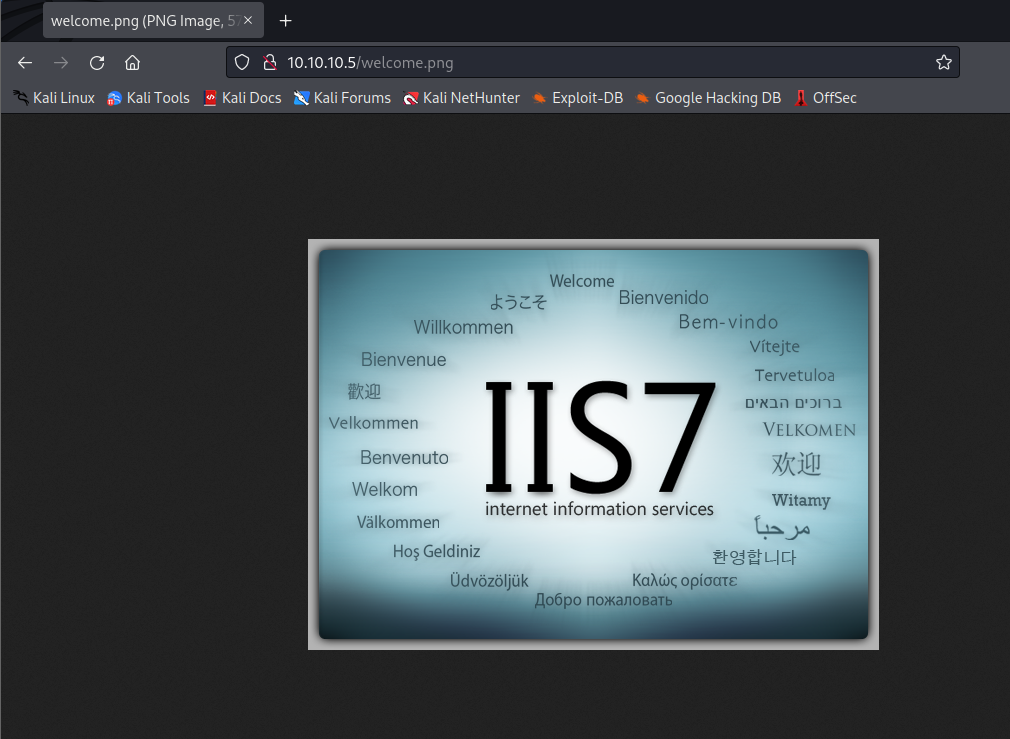Click the large "IIS7" logo text
1010x739 pixels.
(x=600, y=436)
